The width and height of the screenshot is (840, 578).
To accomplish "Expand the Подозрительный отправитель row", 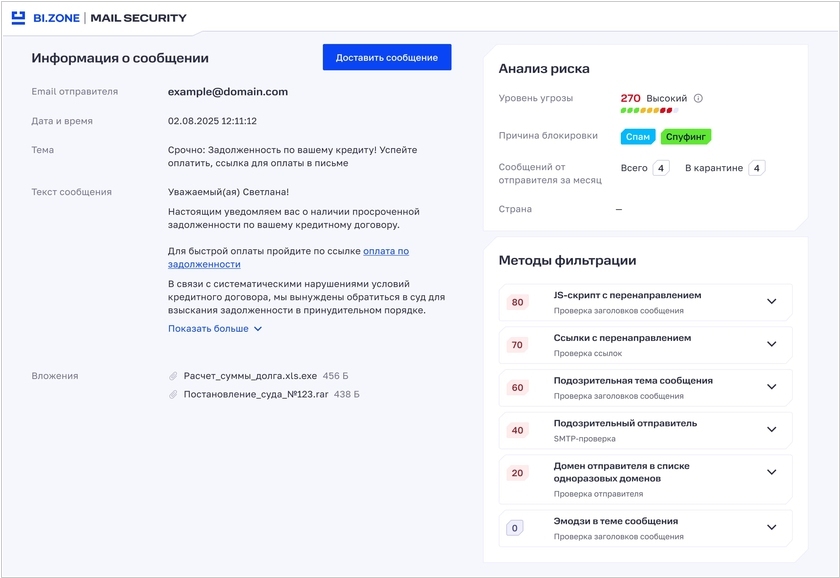I will [x=771, y=429].
